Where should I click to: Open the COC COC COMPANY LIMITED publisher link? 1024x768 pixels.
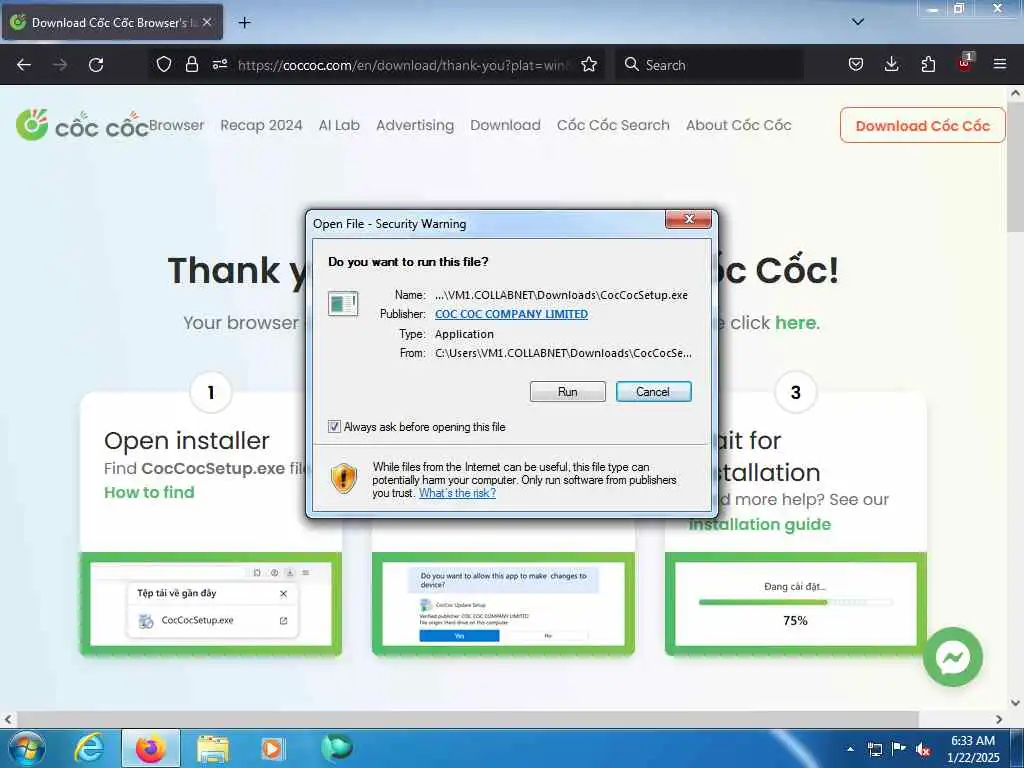pos(511,314)
